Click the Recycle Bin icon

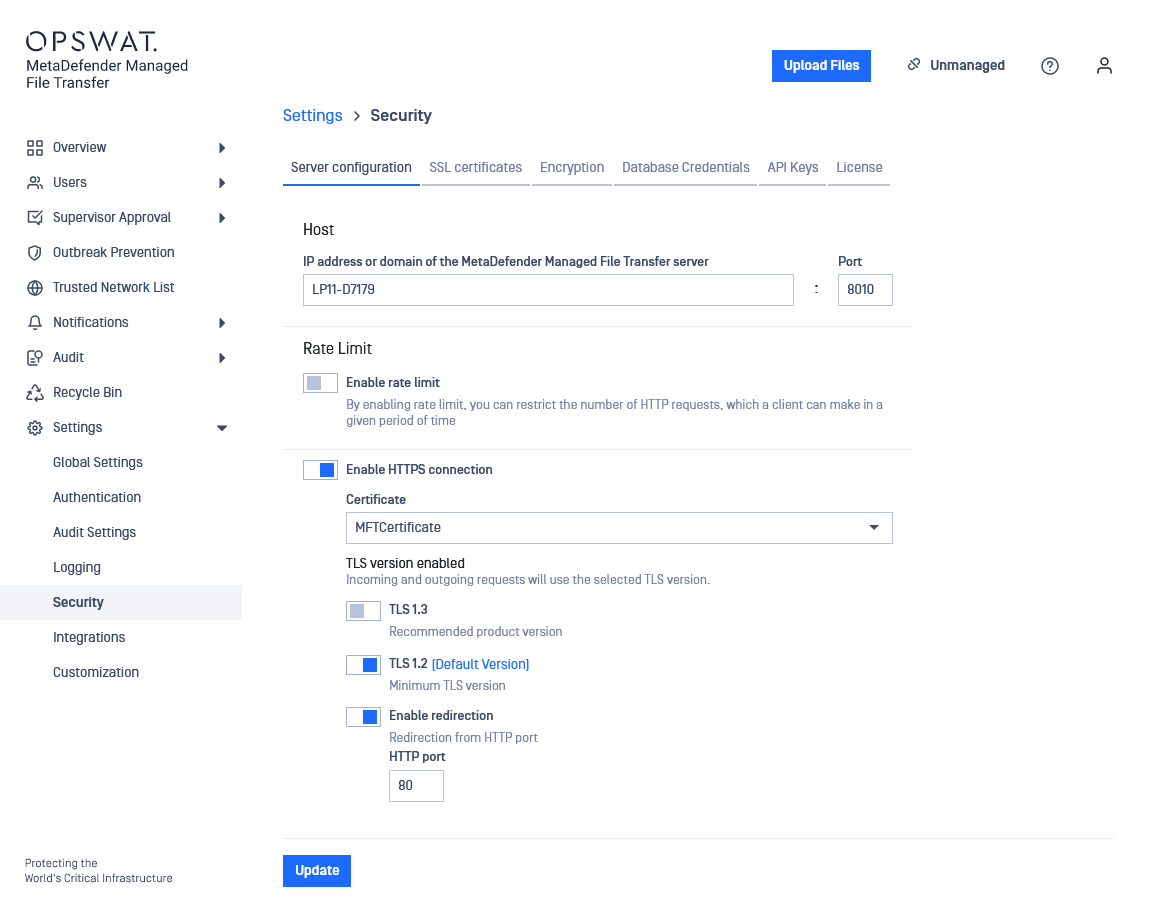pos(35,392)
